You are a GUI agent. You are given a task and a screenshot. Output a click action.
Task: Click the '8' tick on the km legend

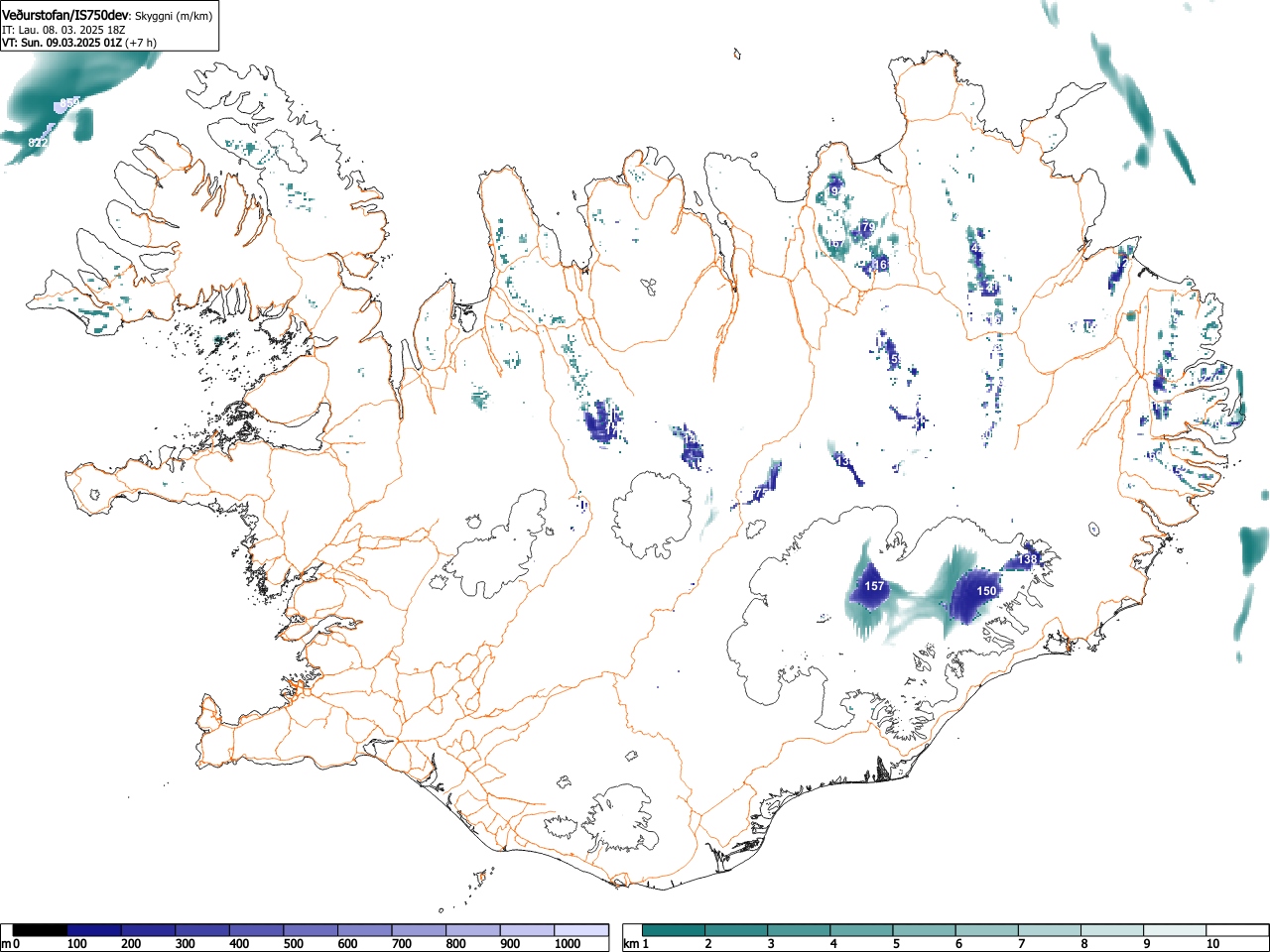click(1084, 944)
